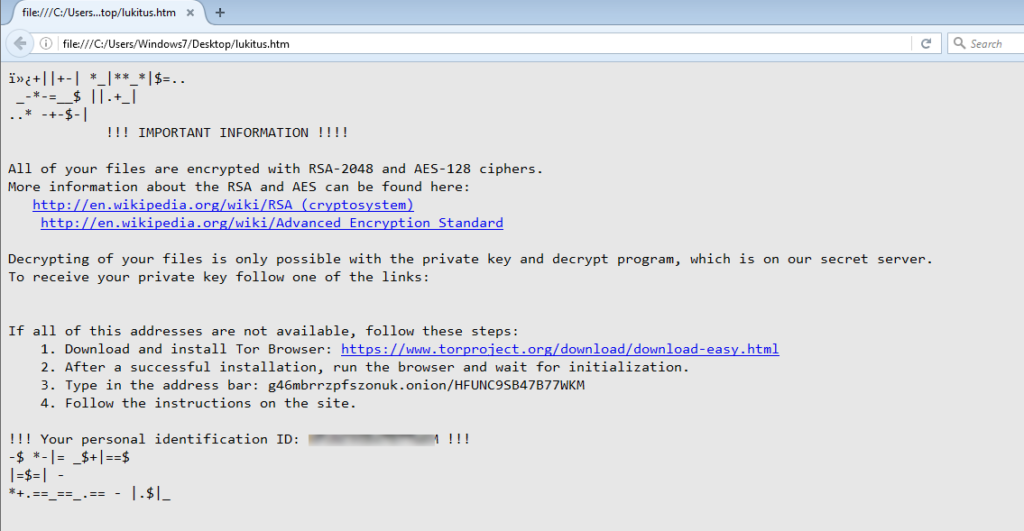Click the blurred personal identification ID
The image size is (1024, 531).
click(374, 439)
